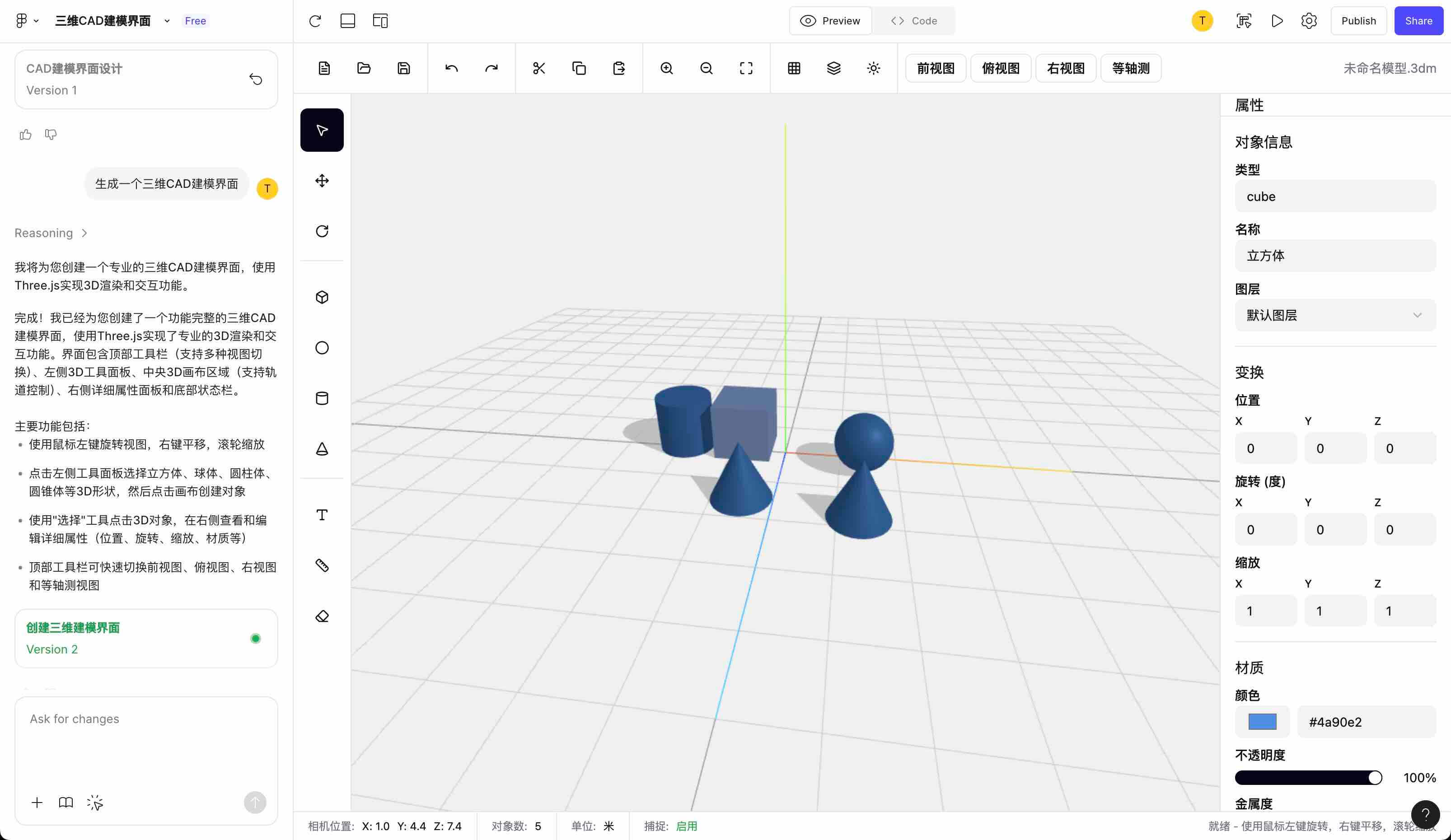Switch to 俯视图 top view
Image resolution: width=1451 pixels, height=840 pixels.
pos(1000,69)
